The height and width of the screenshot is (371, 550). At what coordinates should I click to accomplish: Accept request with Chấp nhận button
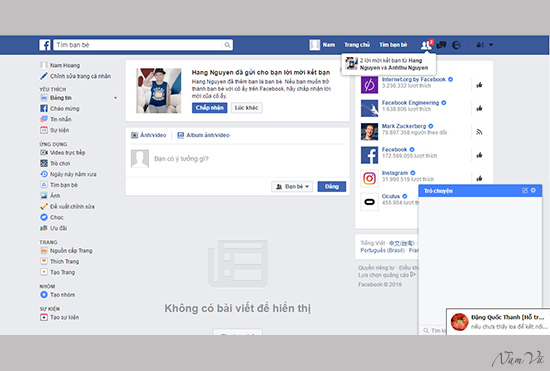(209, 108)
